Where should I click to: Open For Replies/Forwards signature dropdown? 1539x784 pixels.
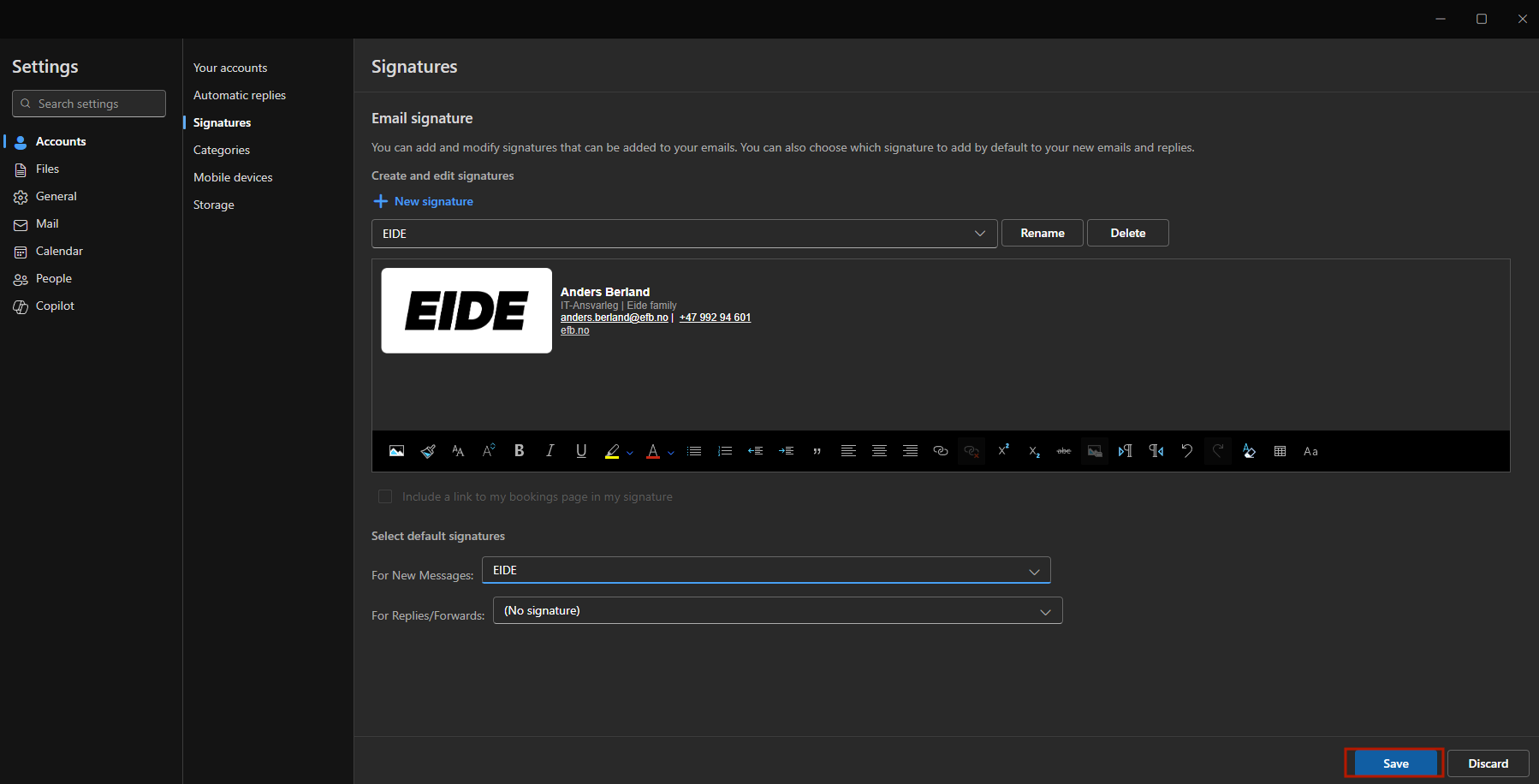coord(778,610)
